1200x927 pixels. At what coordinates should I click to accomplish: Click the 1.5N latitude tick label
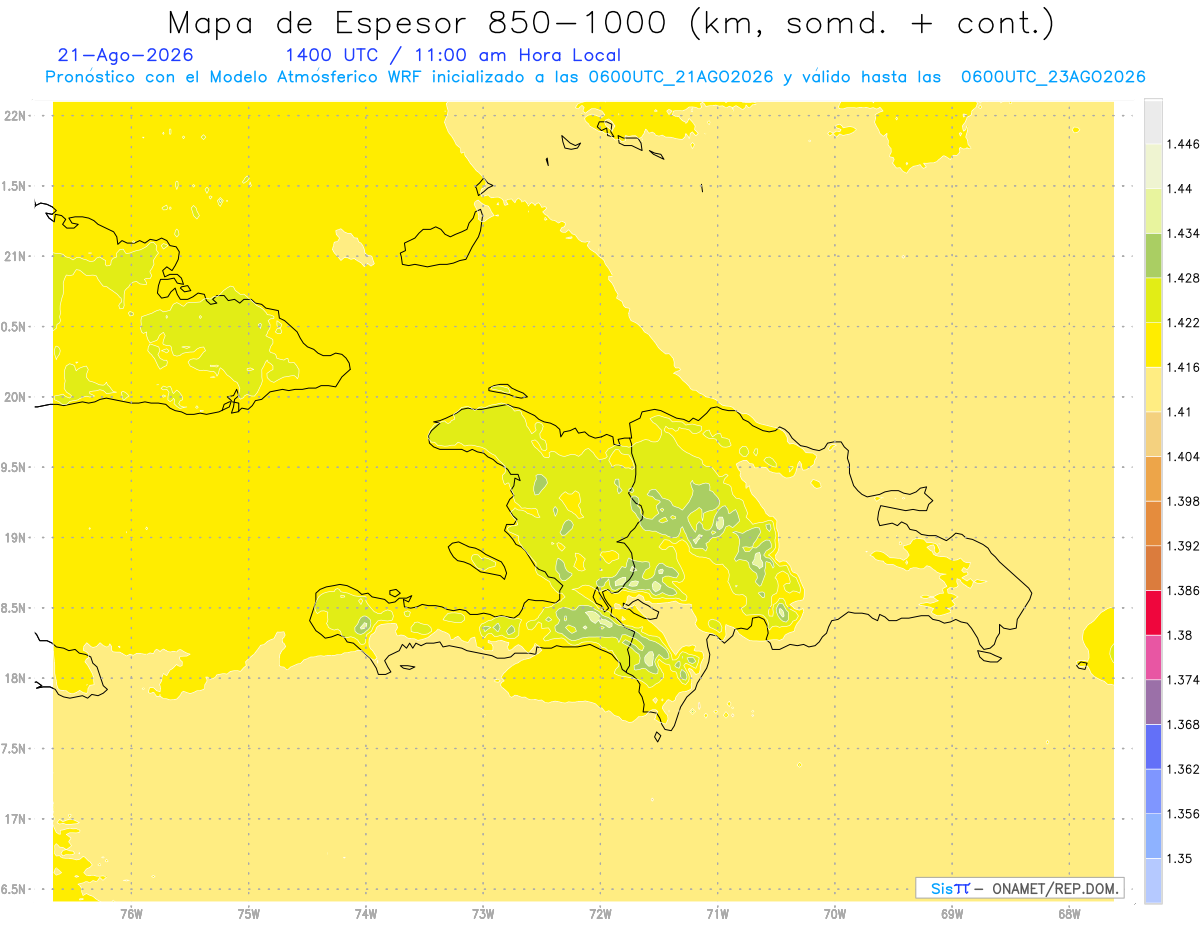point(16,186)
